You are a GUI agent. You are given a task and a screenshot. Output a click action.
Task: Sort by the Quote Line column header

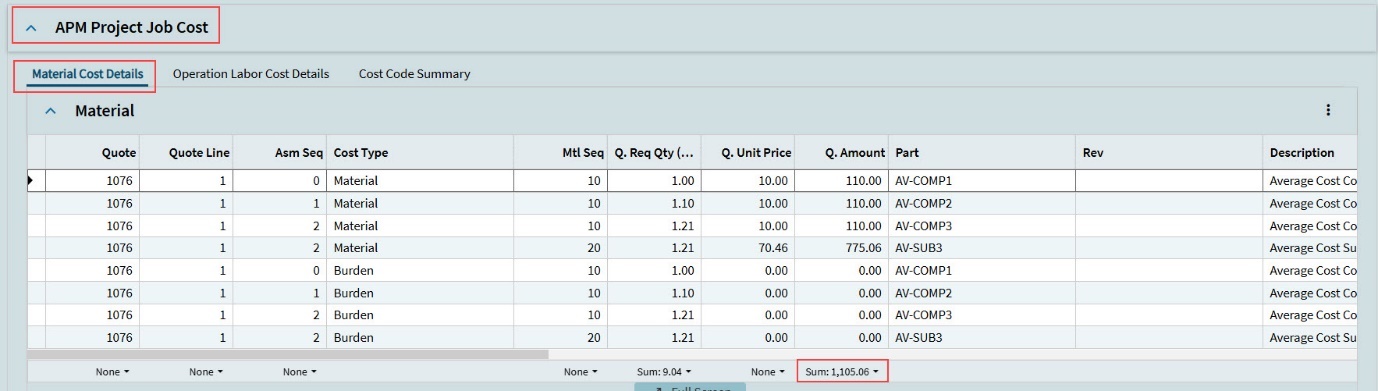[187, 153]
